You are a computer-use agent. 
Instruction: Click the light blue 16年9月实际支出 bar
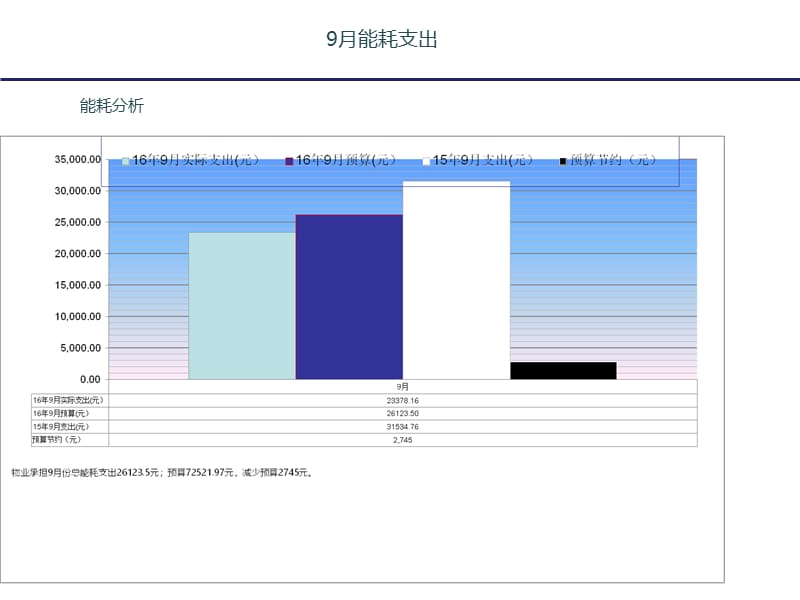(x=242, y=306)
